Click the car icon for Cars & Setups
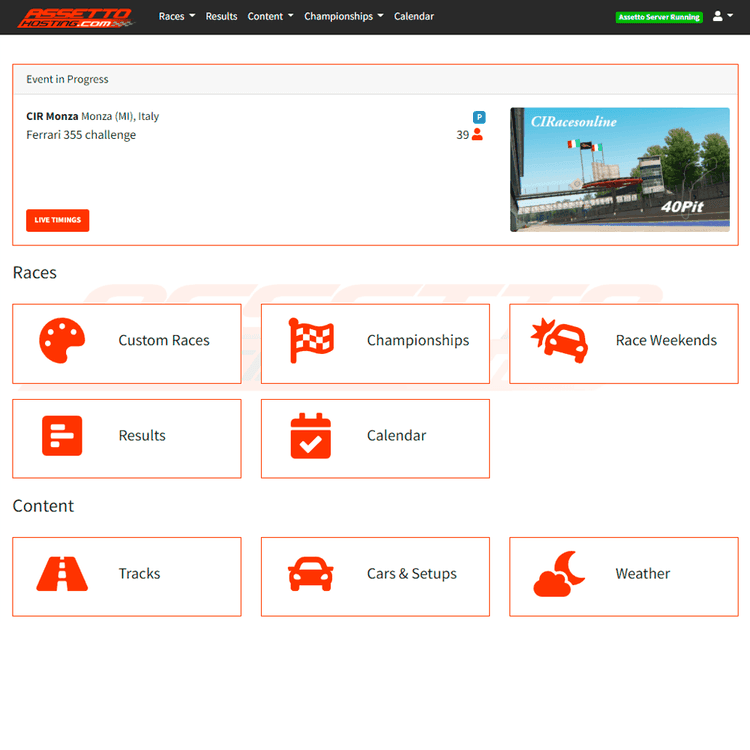The height and width of the screenshot is (750, 750). [310, 574]
